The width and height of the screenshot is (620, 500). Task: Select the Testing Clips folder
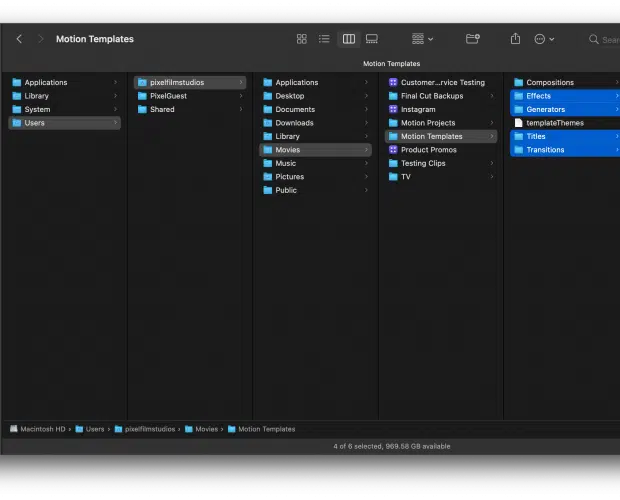pyautogui.click(x=441, y=163)
